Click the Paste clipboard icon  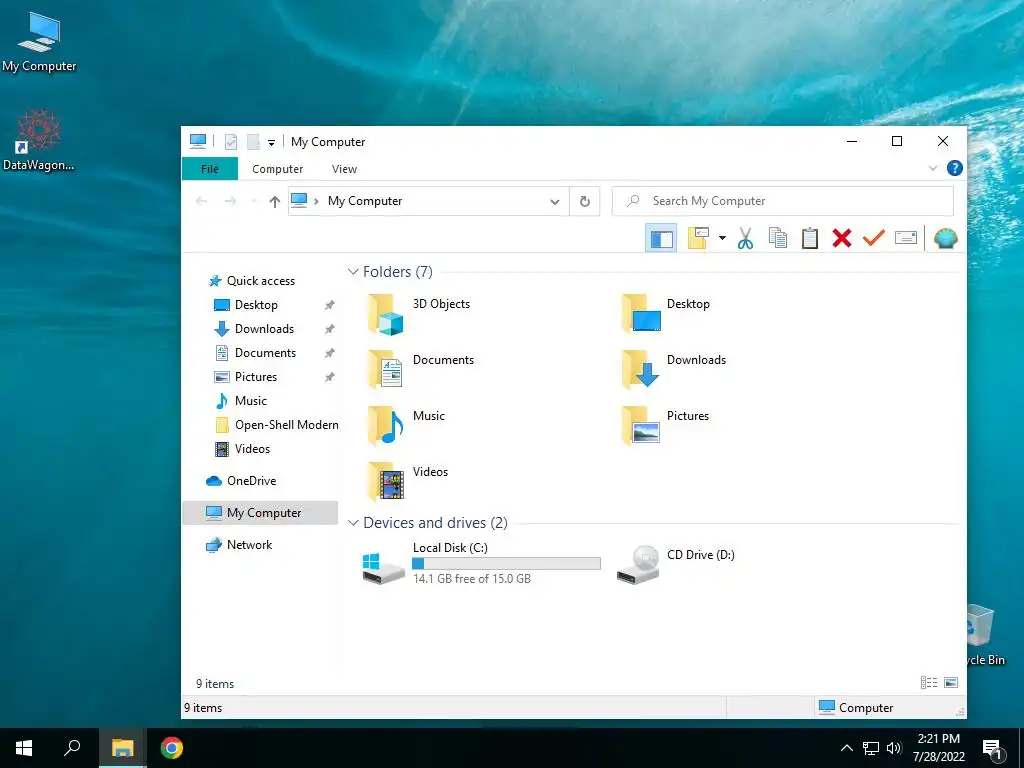pos(810,238)
